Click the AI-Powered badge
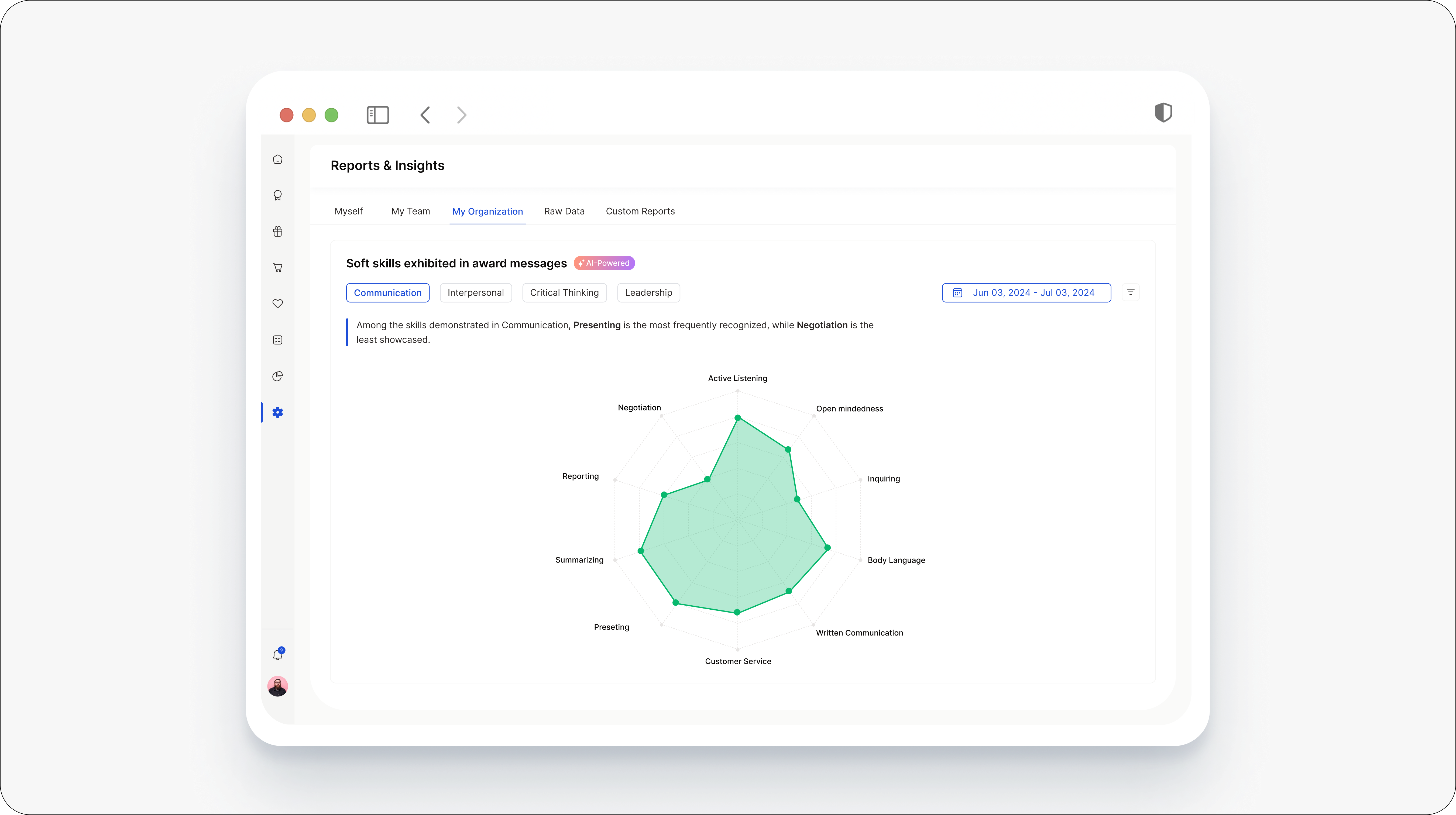 coord(604,263)
